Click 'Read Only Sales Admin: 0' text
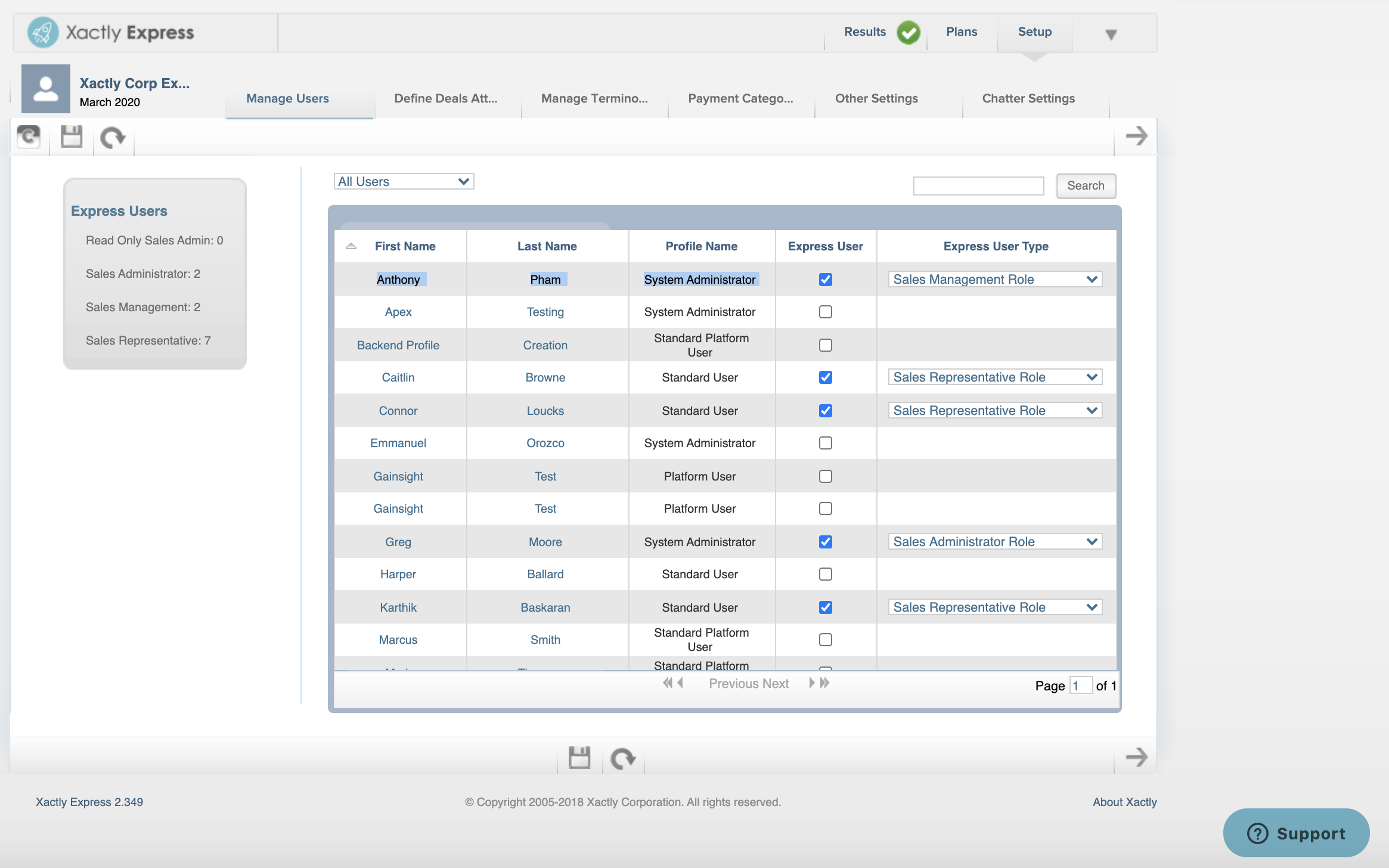This screenshot has width=1389, height=868. pos(154,240)
